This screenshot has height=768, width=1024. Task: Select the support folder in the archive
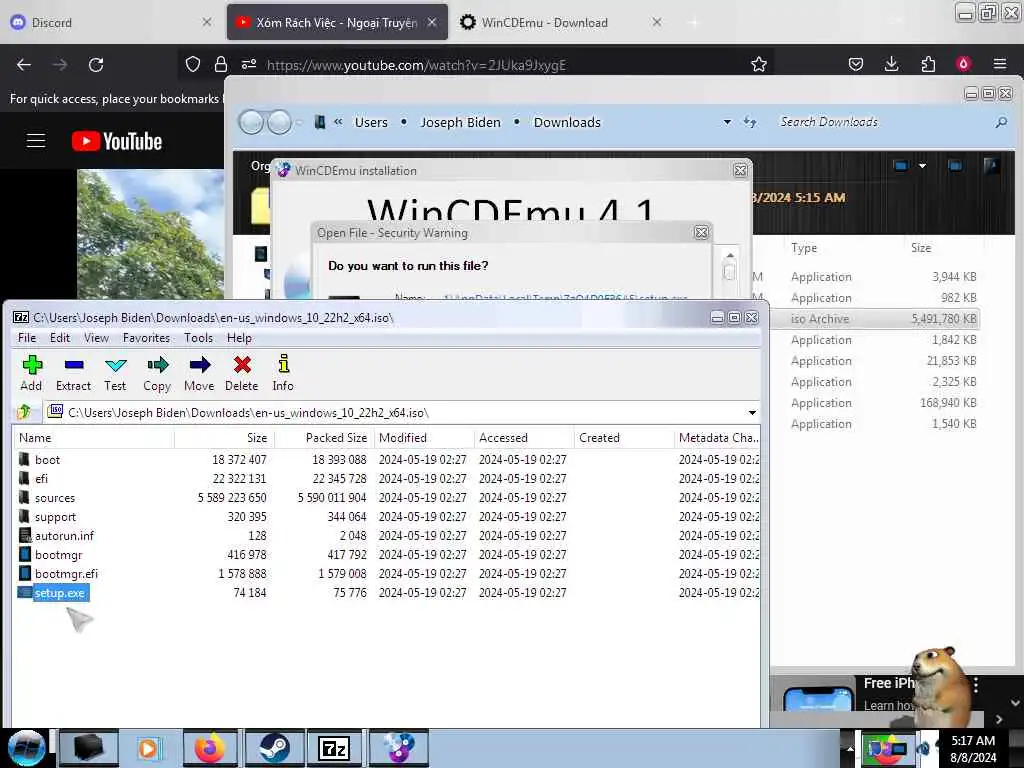(55, 517)
